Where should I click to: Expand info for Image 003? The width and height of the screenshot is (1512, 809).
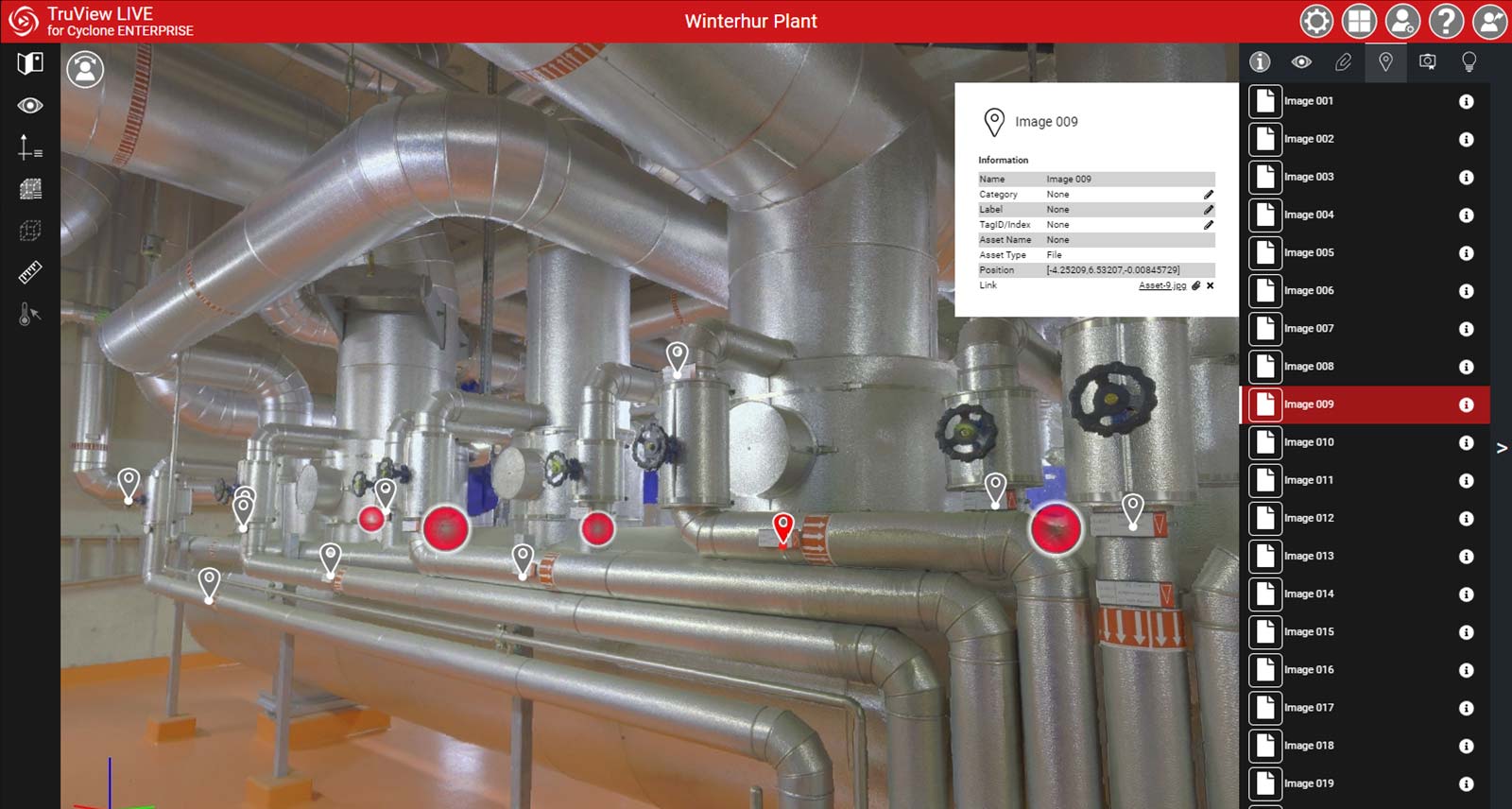(1466, 178)
